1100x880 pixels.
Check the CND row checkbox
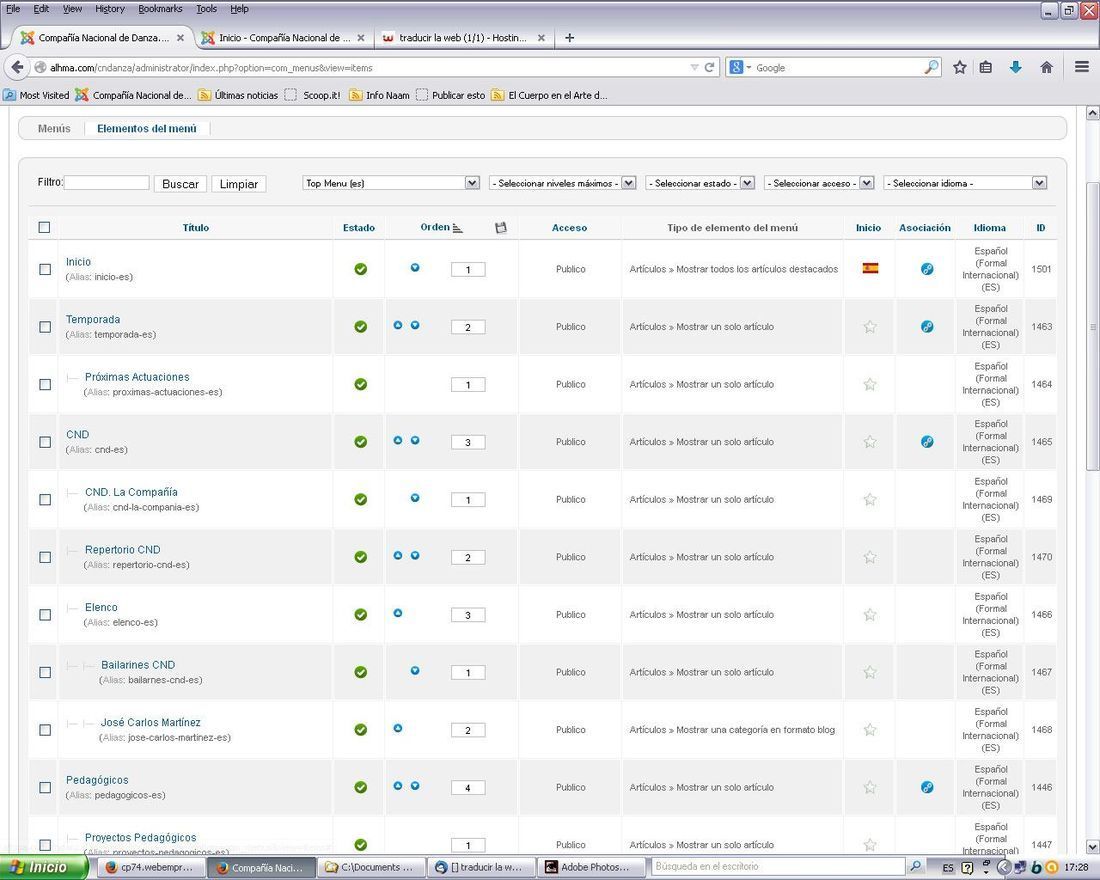[x=45, y=442]
